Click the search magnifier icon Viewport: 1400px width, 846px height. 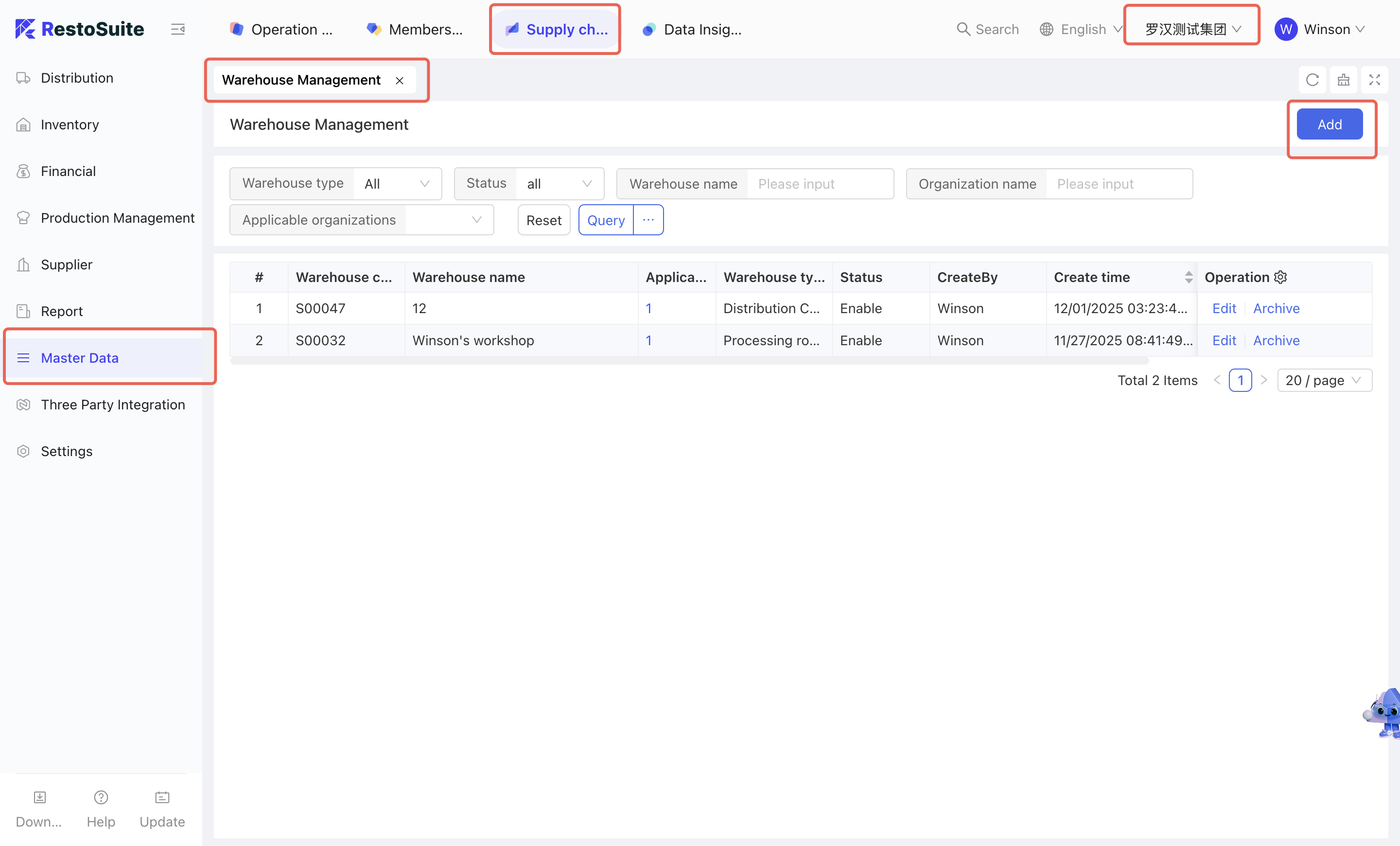962,29
